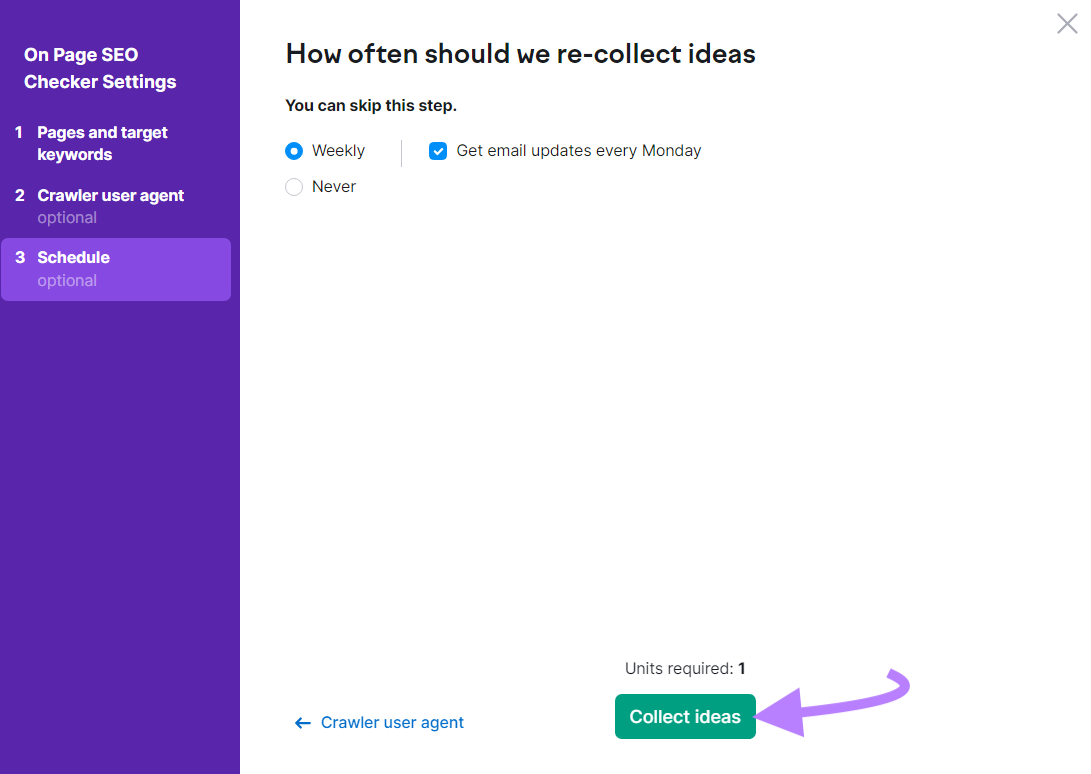Click the step number 1 in the sidebar

21,132
